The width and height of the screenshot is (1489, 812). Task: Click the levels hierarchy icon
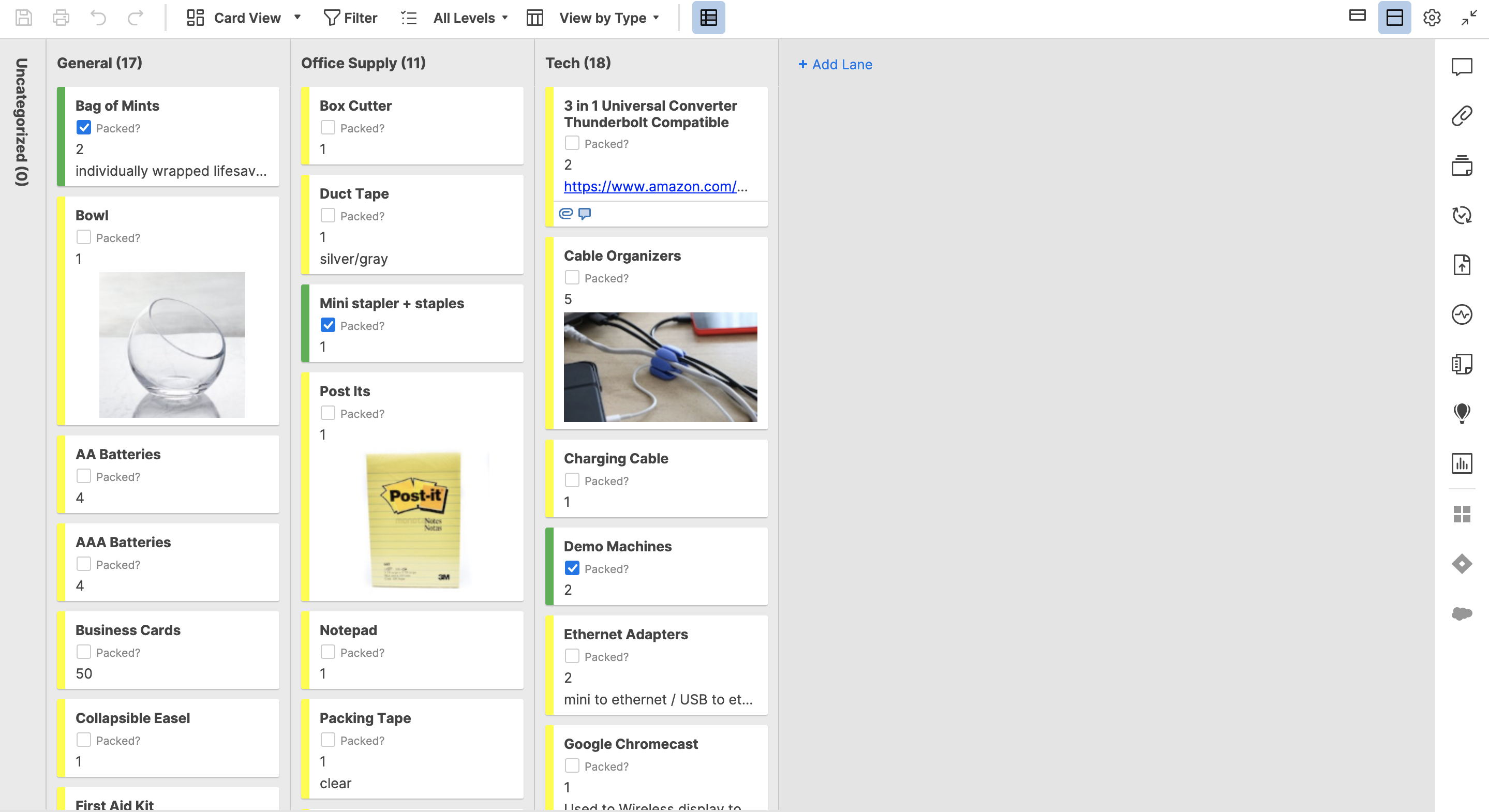409,18
